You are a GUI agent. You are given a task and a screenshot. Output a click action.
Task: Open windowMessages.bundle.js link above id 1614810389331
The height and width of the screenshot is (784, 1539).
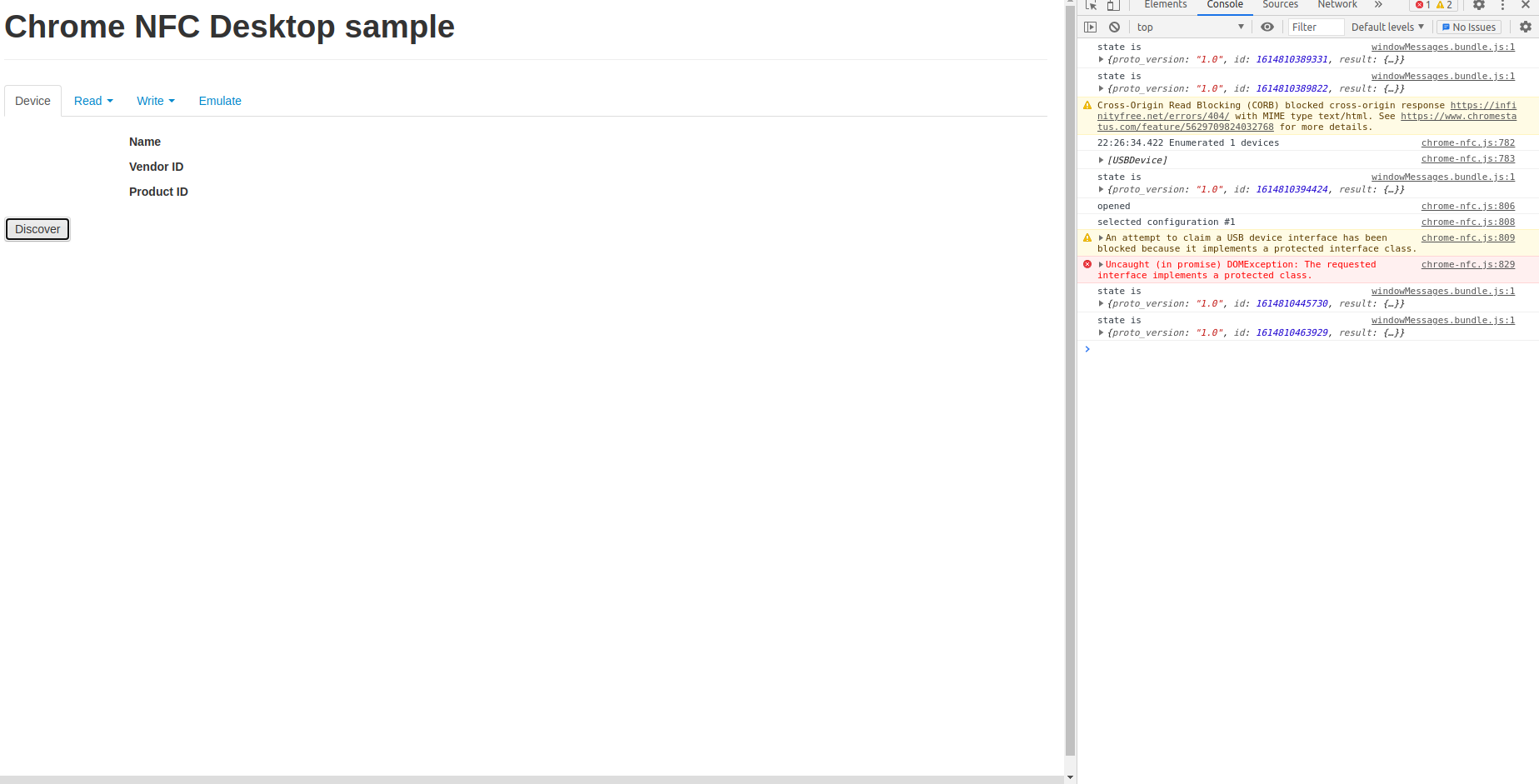[x=1443, y=47]
